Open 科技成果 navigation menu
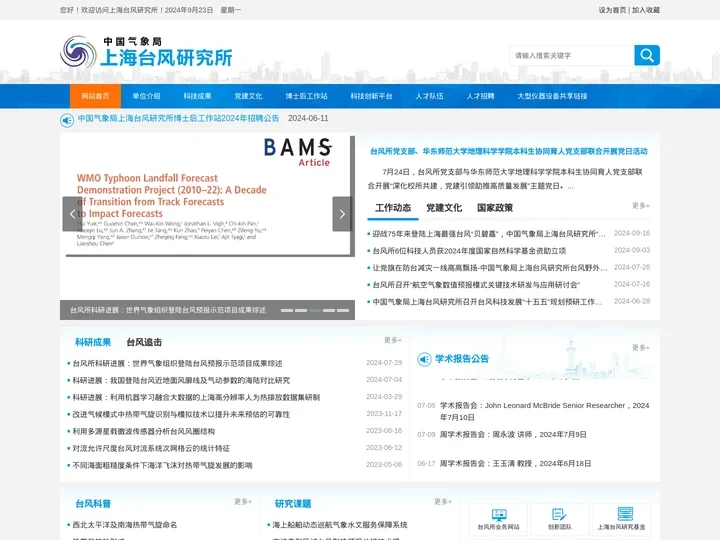This screenshot has width=720, height=540. pos(197,96)
